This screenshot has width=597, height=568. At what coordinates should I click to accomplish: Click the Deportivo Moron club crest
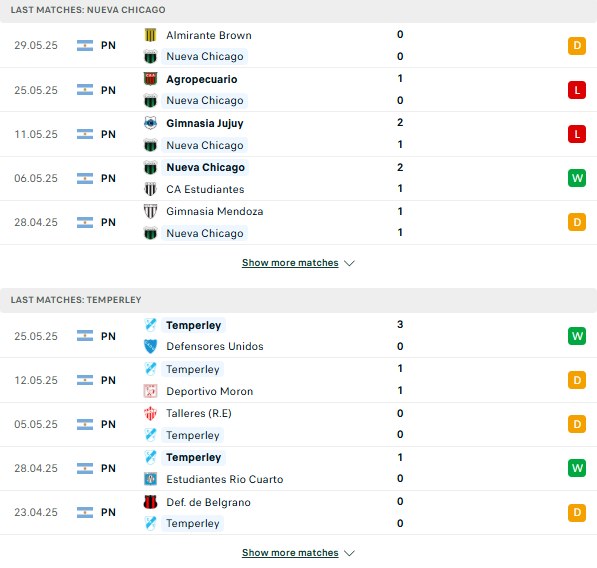[x=150, y=391]
